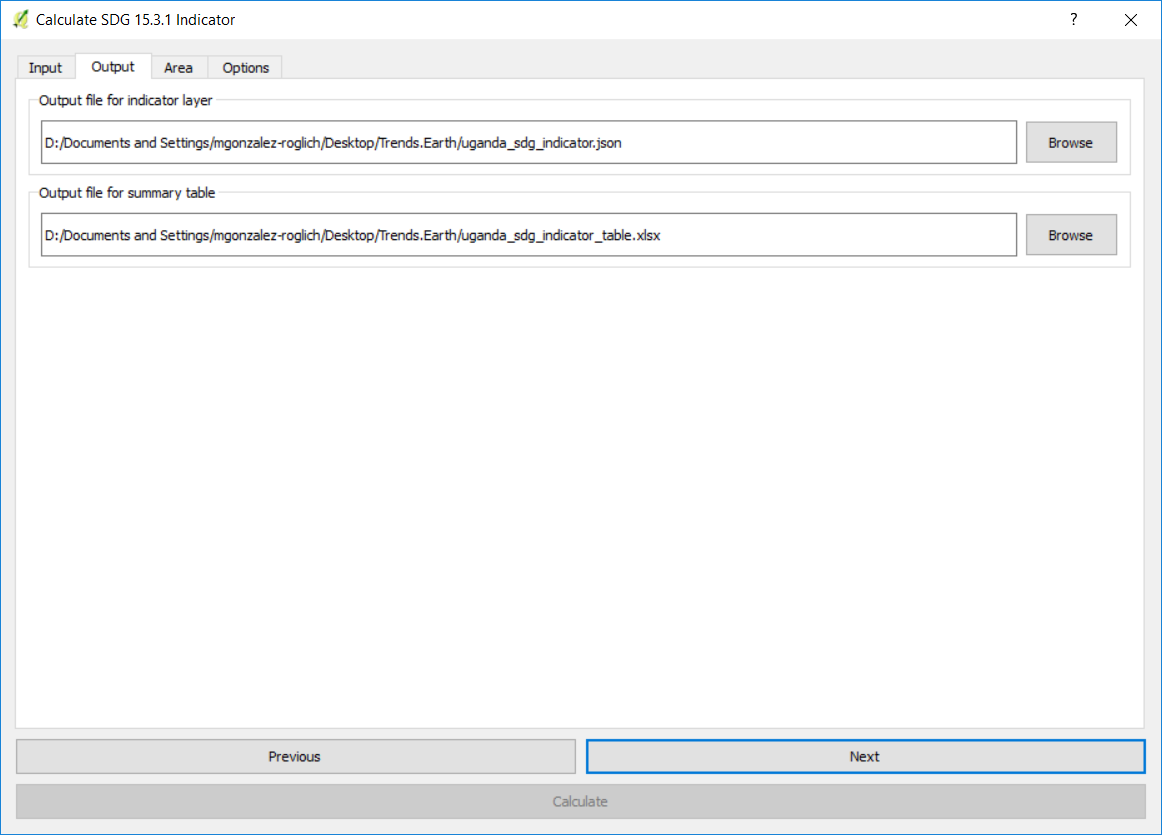
Task: Switch to the Input tab
Action: pyautogui.click(x=45, y=68)
